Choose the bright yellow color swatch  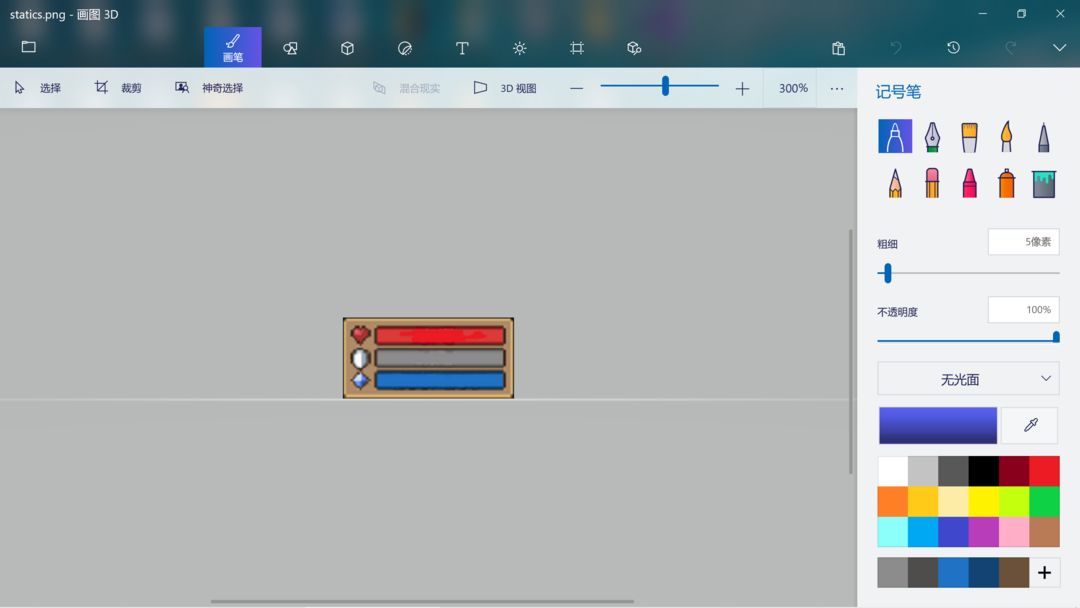coord(984,501)
